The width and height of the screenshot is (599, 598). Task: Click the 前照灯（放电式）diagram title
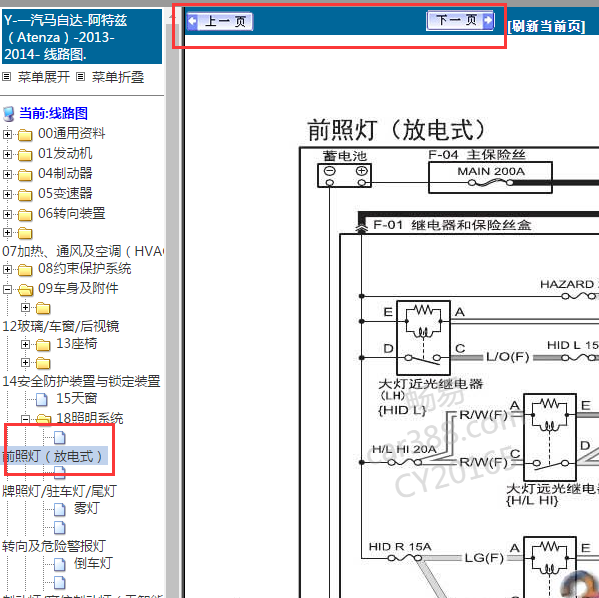coord(397,130)
